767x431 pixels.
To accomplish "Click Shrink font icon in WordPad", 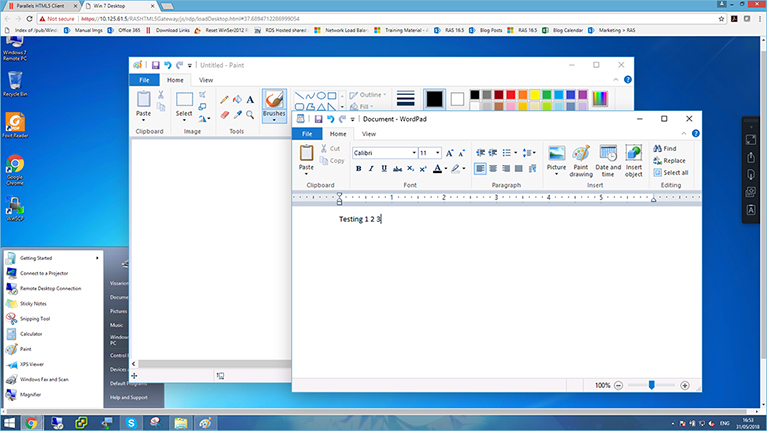I will pos(461,153).
